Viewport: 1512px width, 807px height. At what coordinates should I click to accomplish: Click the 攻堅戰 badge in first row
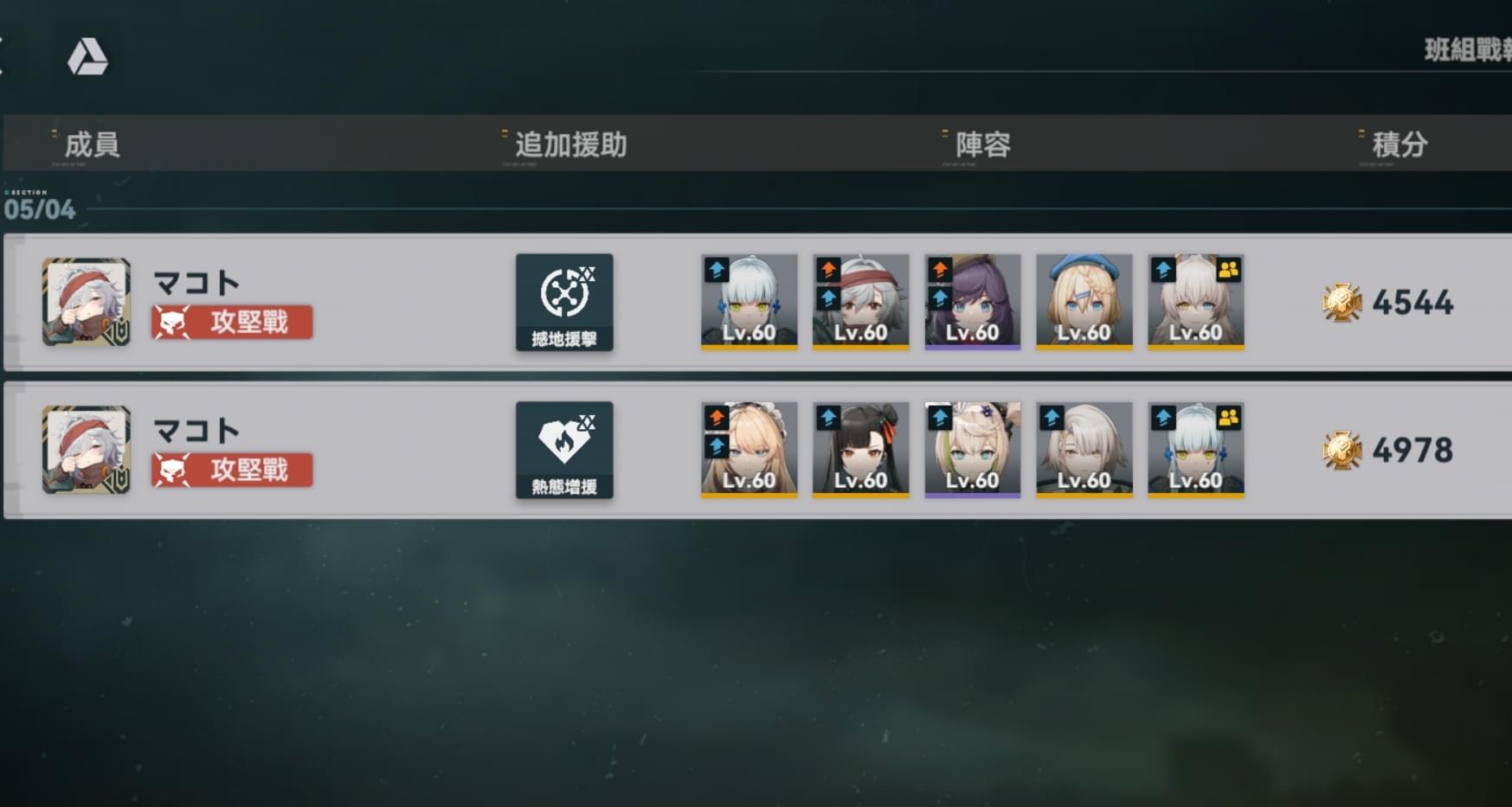[232, 323]
